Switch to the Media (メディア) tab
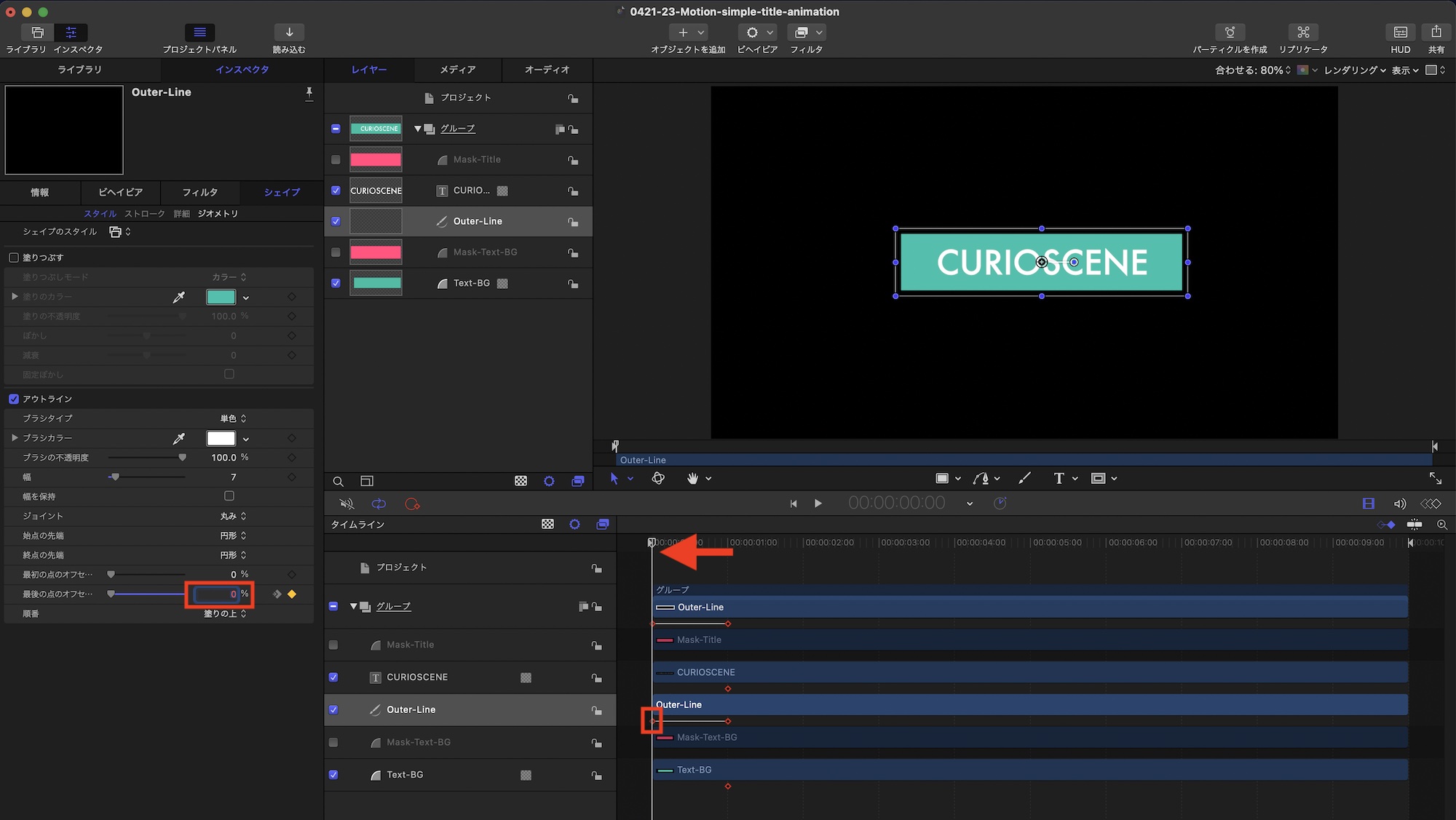Screen dimensions: 1456x820 pos(457,70)
